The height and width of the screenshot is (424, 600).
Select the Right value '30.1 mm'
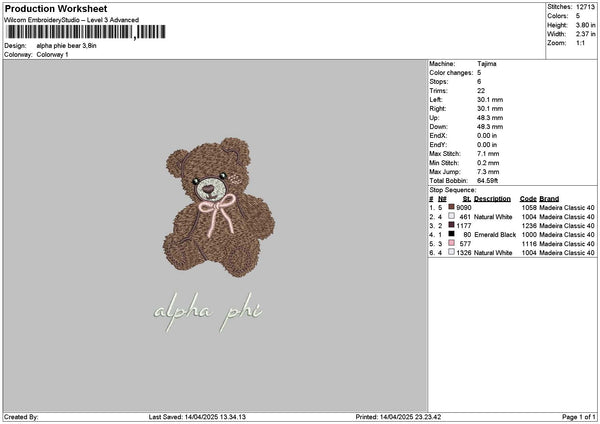pos(490,109)
